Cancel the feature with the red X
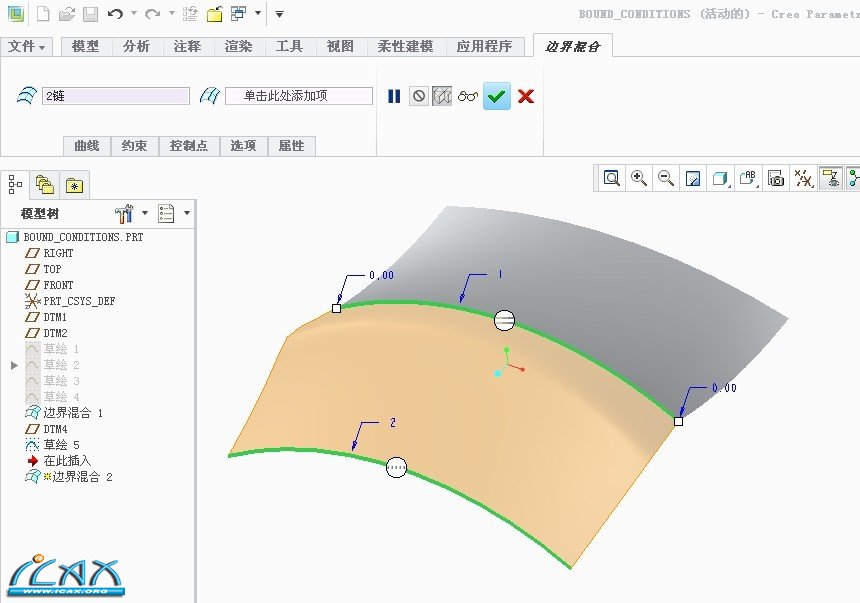The width and height of the screenshot is (860, 603). click(x=526, y=96)
